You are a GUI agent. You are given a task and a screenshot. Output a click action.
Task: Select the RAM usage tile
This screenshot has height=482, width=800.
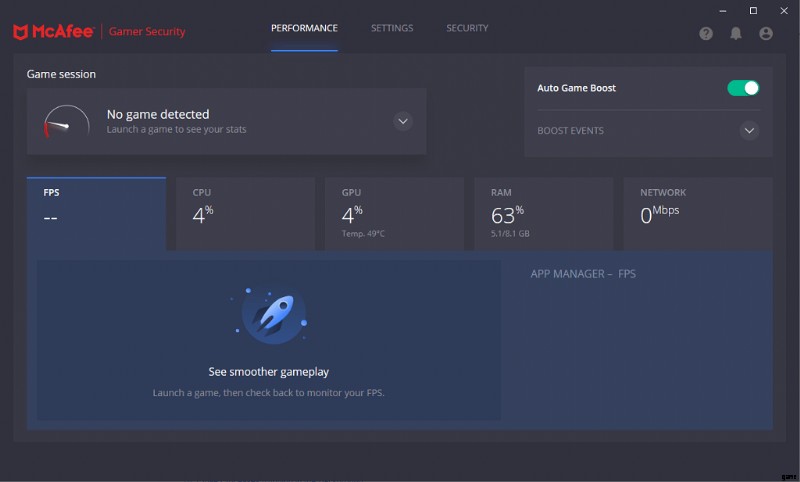(x=543, y=213)
